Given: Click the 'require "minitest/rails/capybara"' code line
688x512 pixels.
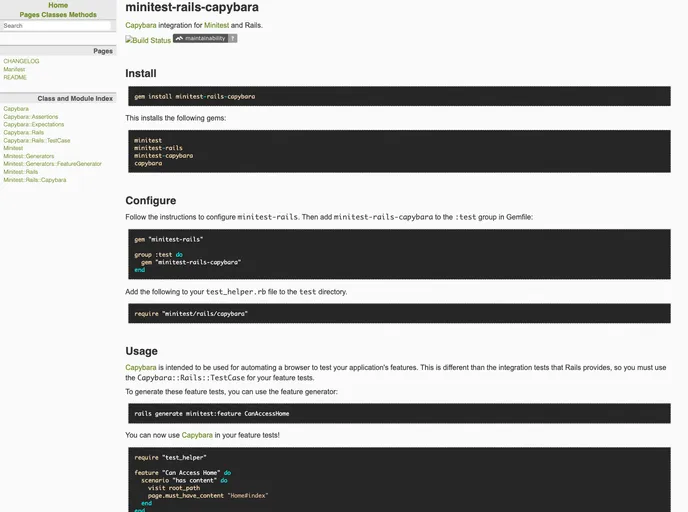Looking at the screenshot, I should 191,314.
